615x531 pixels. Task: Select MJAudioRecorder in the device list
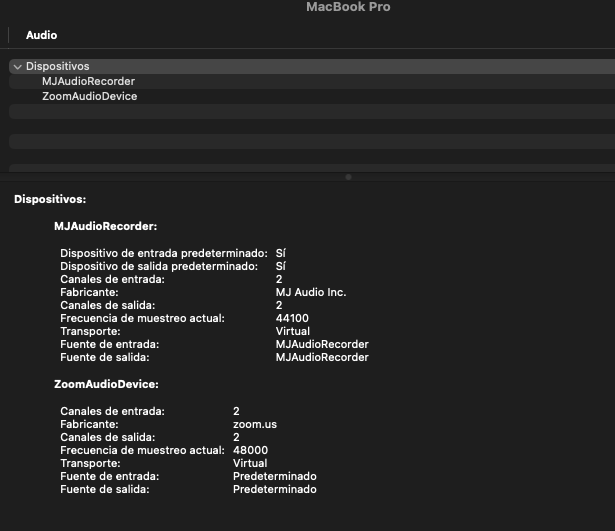[x=88, y=81]
